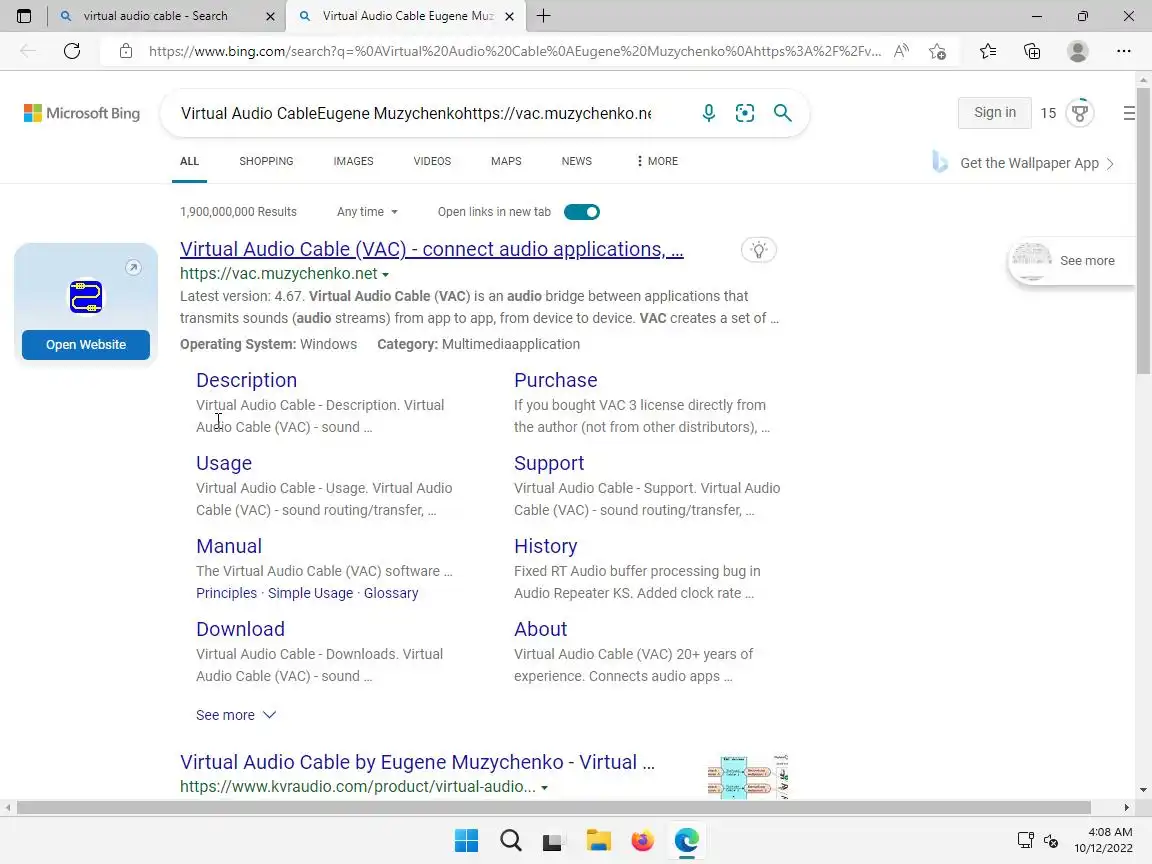Open the MORE search categories menu
1152x864 pixels.
(658, 161)
